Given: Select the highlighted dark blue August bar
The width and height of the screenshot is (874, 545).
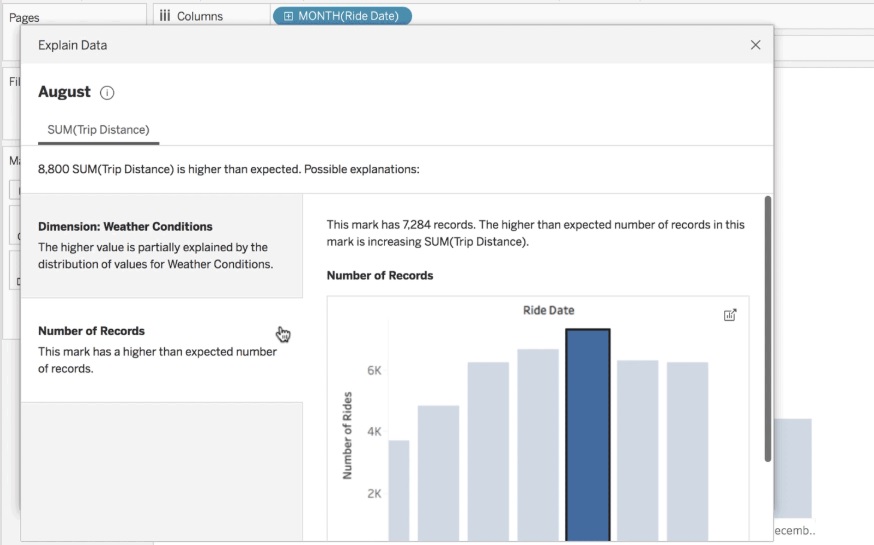Looking at the screenshot, I should pos(587,435).
